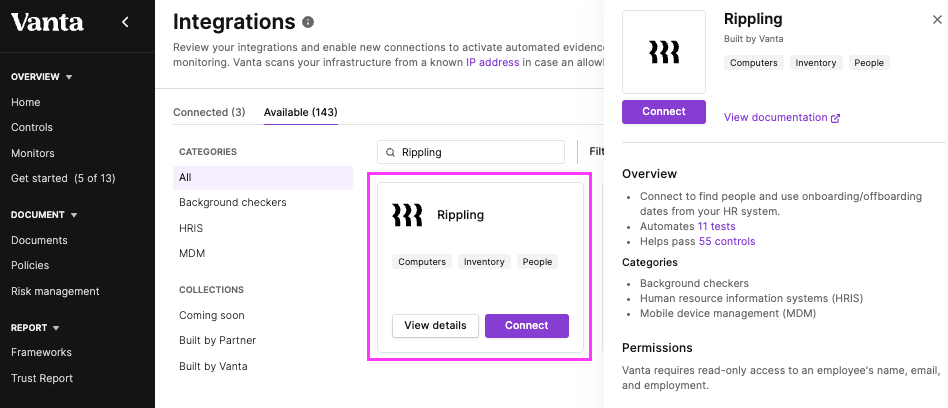Select the Available (143) tab

(300, 112)
